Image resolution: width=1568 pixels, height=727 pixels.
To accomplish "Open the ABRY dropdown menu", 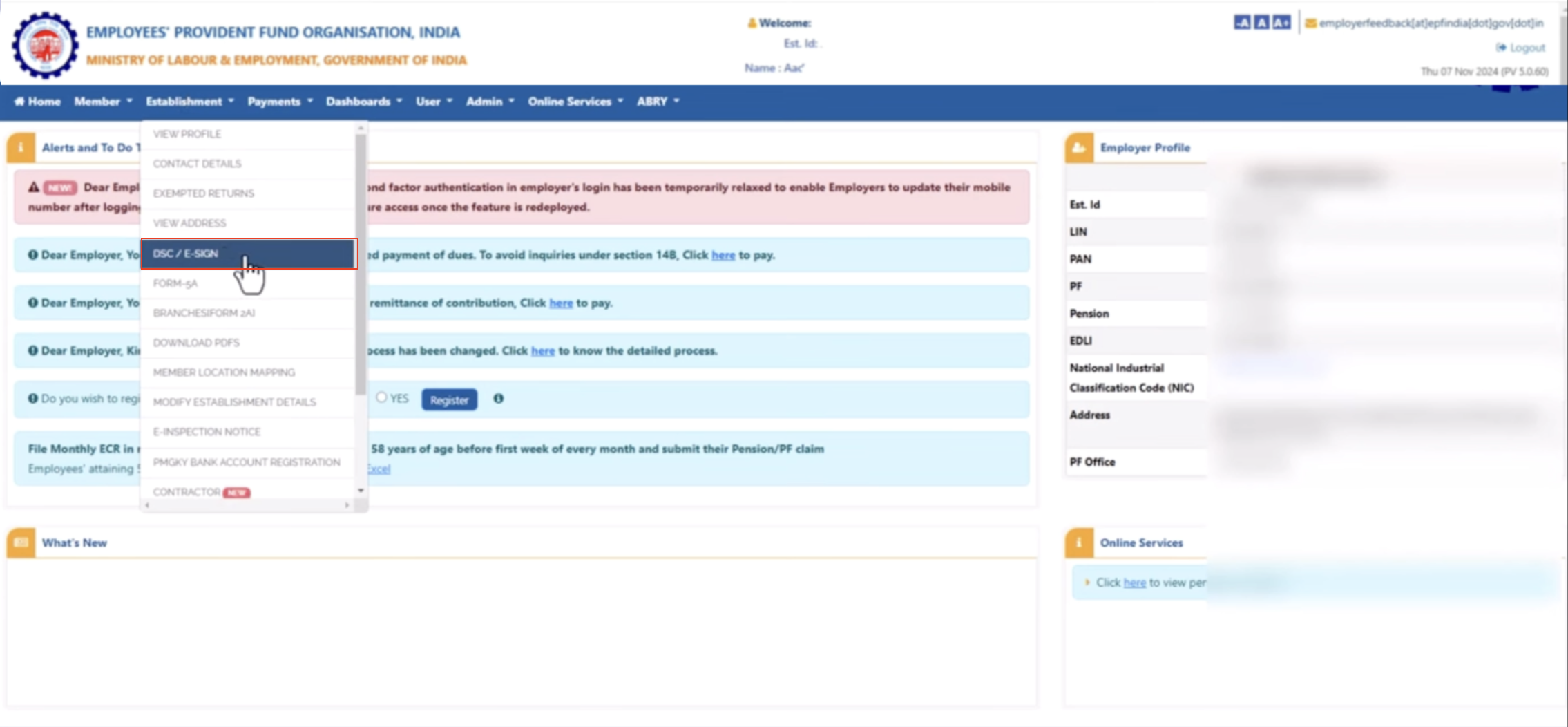I will pos(658,102).
